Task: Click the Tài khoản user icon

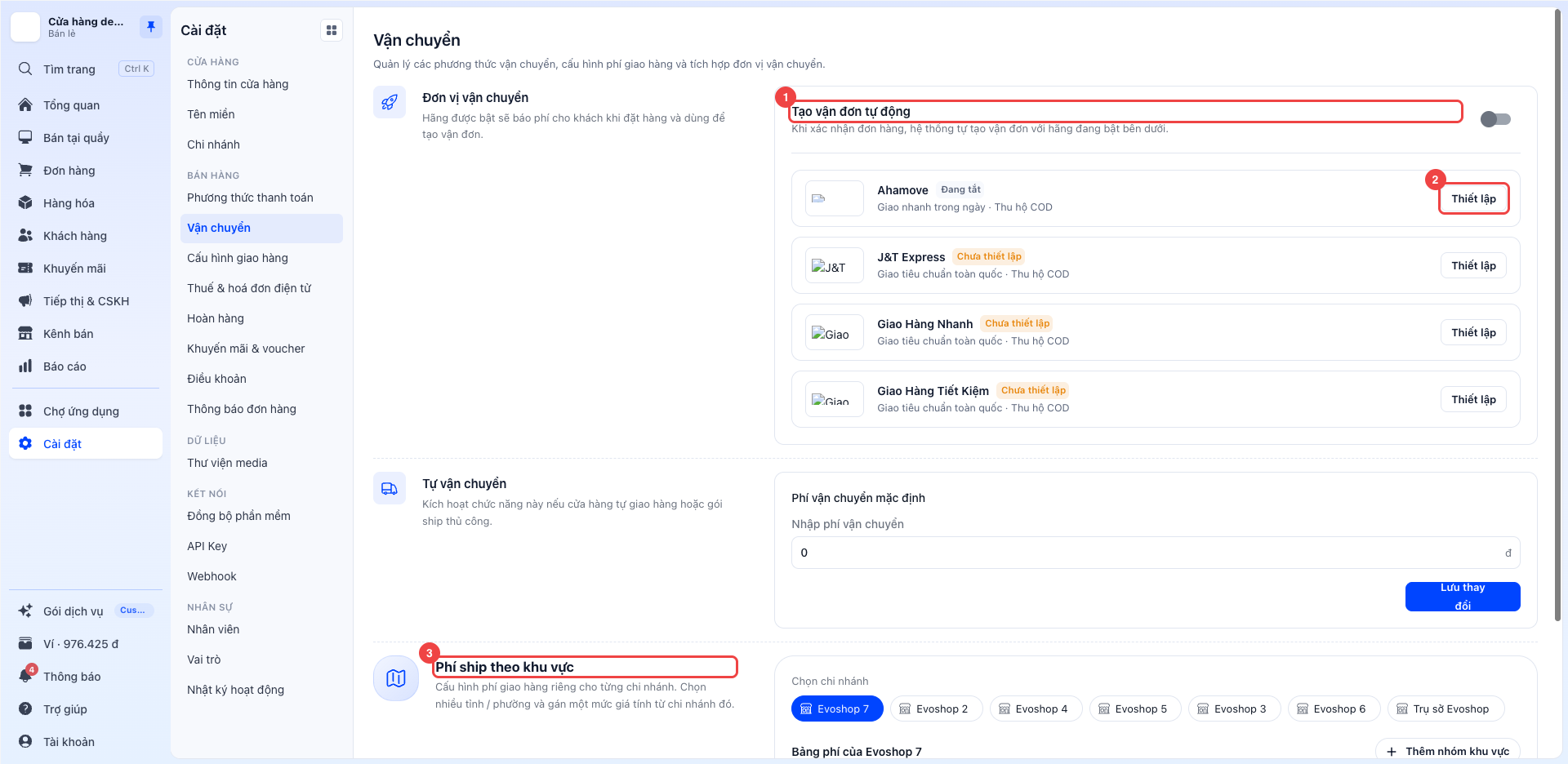Action: tap(25, 742)
